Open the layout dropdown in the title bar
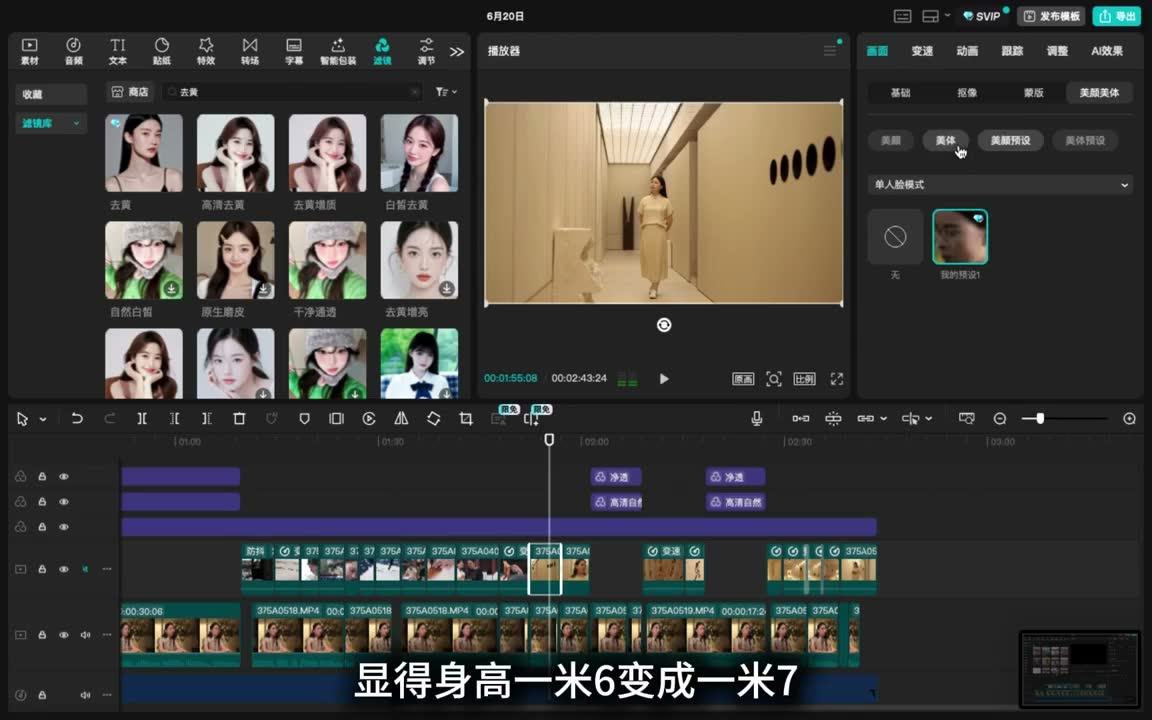 [x=935, y=15]
